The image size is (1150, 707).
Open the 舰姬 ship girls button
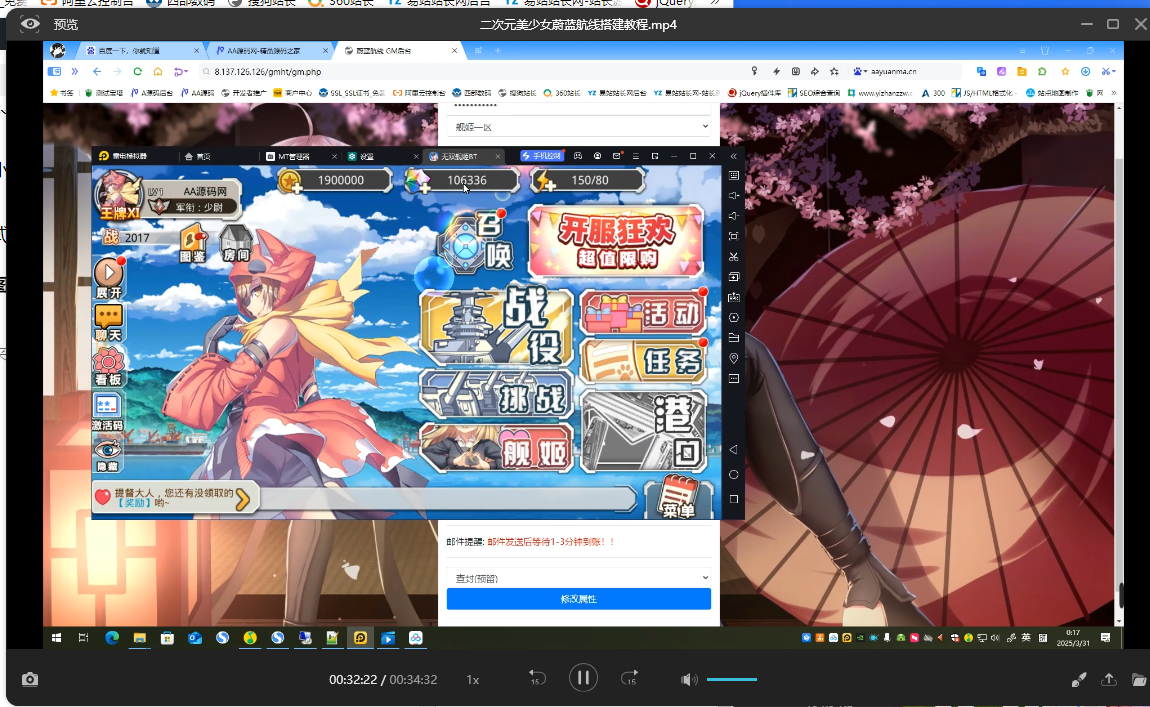pos(497,447)
